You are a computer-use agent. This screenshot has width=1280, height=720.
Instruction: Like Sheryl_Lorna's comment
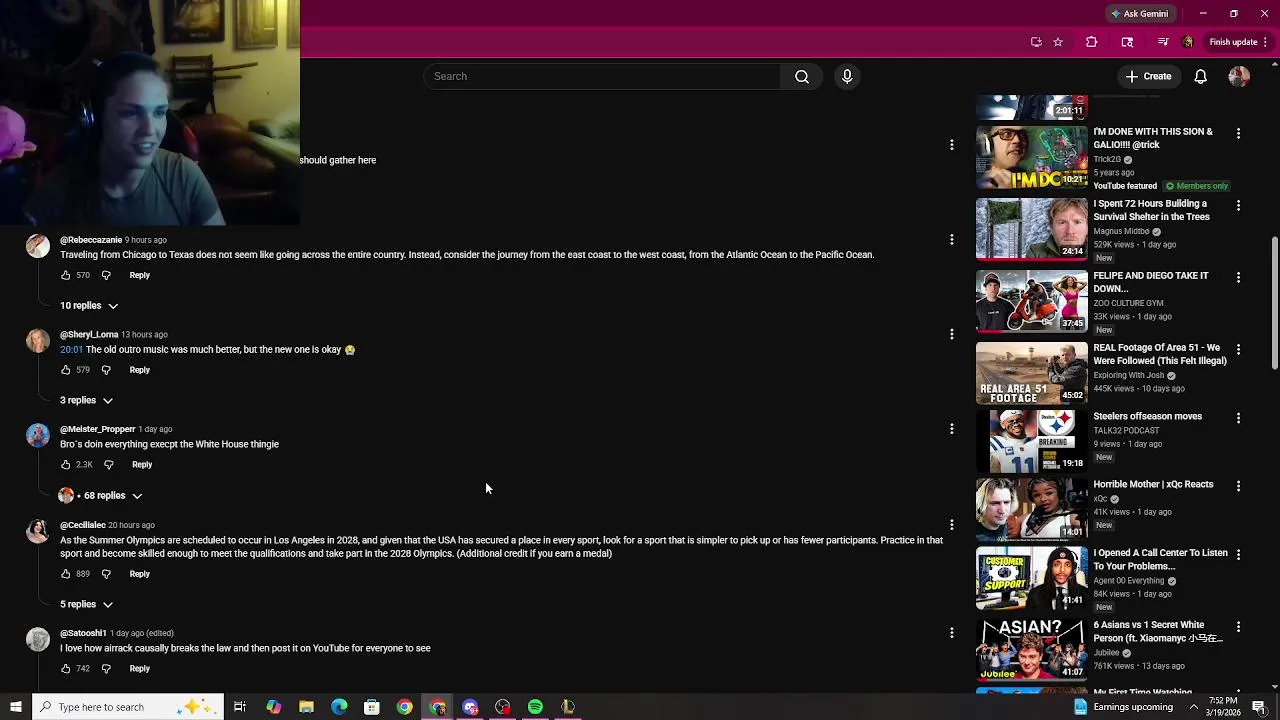pyautogui.click(x=66, y=370)
